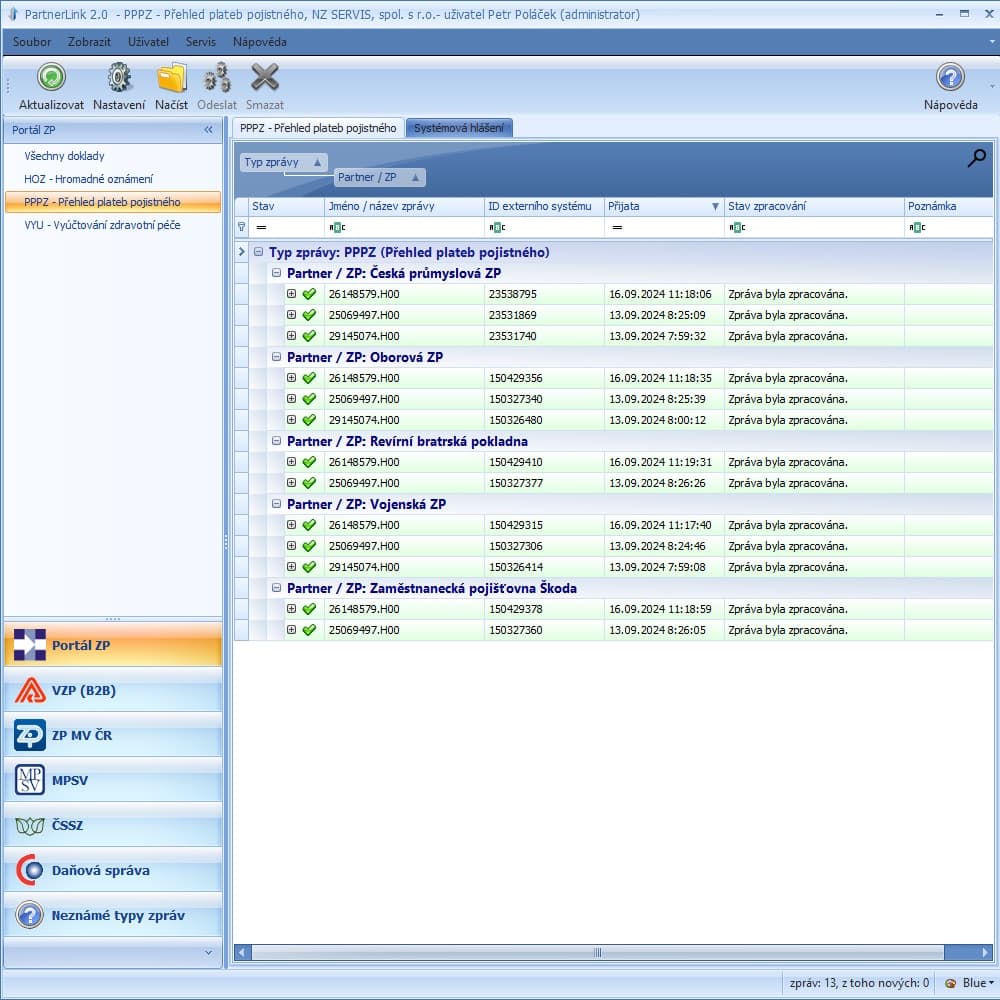Image resolution: width=1000 pixels, height=1000 pixels.
Task: Select Portál ZP section icon
Action: [x=30, y=644]
